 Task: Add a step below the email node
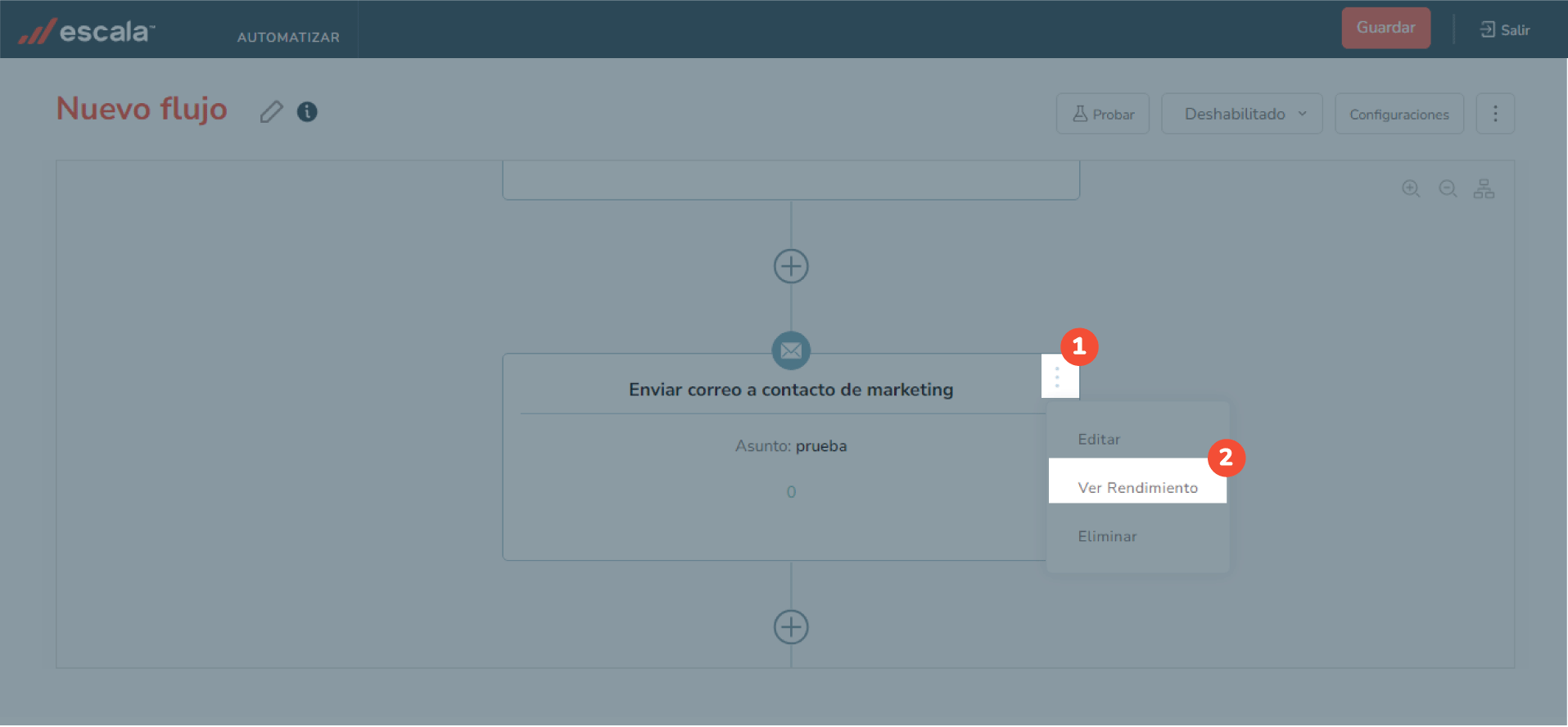(791, 627)
